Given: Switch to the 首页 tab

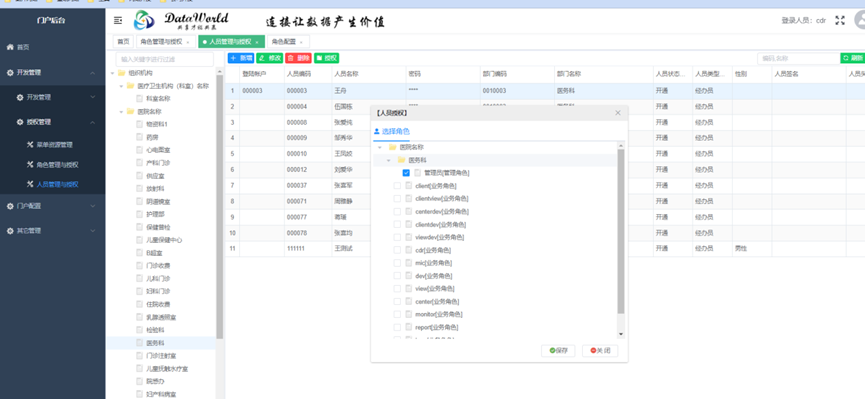Looking at the screenshot, I should click(x=123, y=42).
